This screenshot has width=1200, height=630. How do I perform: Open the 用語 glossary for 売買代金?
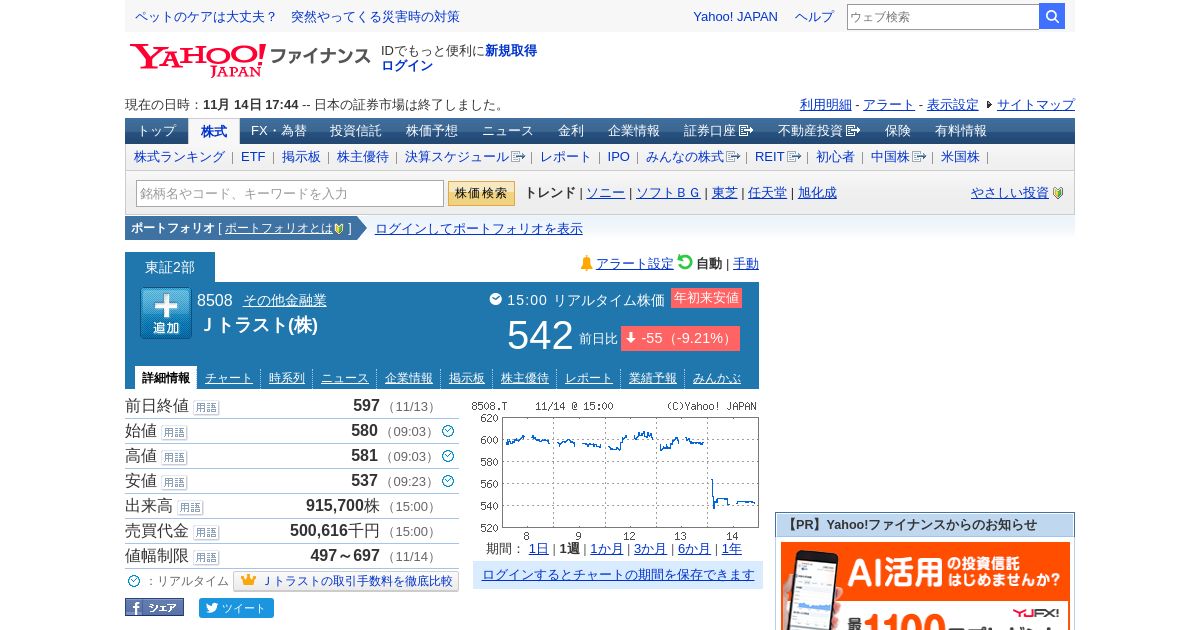[x=206, y=532]
